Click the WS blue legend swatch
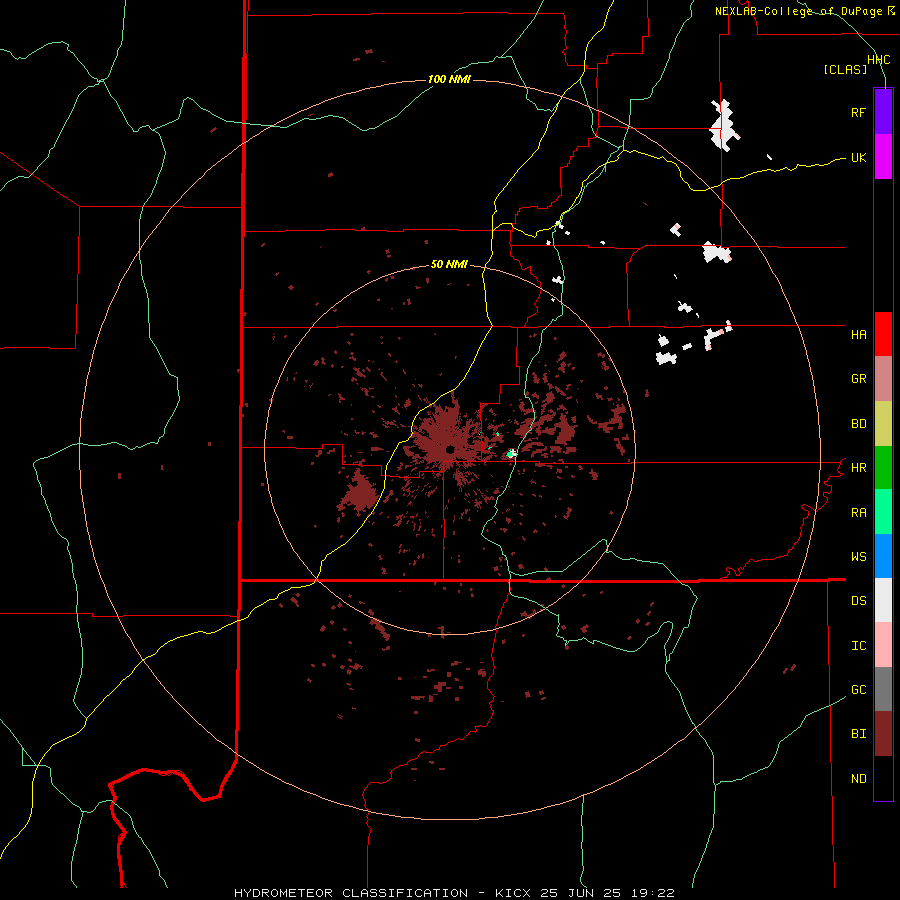900x900 pixels. tap(883, 556)
